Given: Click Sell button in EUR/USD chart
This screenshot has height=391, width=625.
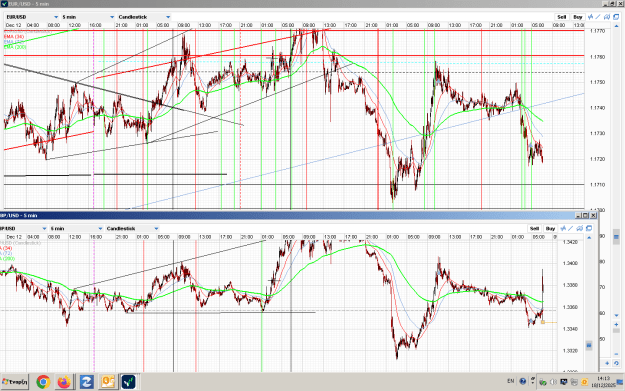Looking at the screenshot, I should click(x=561, y=17).
